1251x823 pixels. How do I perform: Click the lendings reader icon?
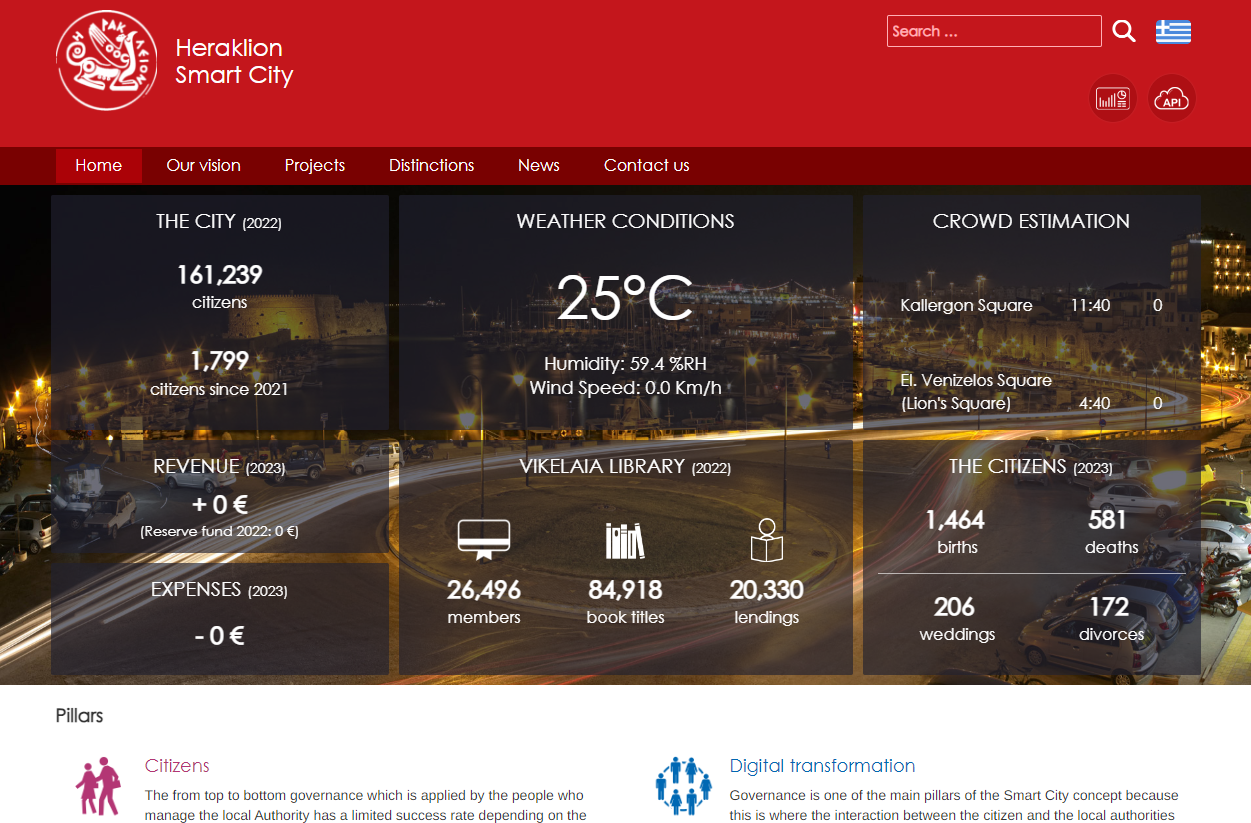click(766, 538)
